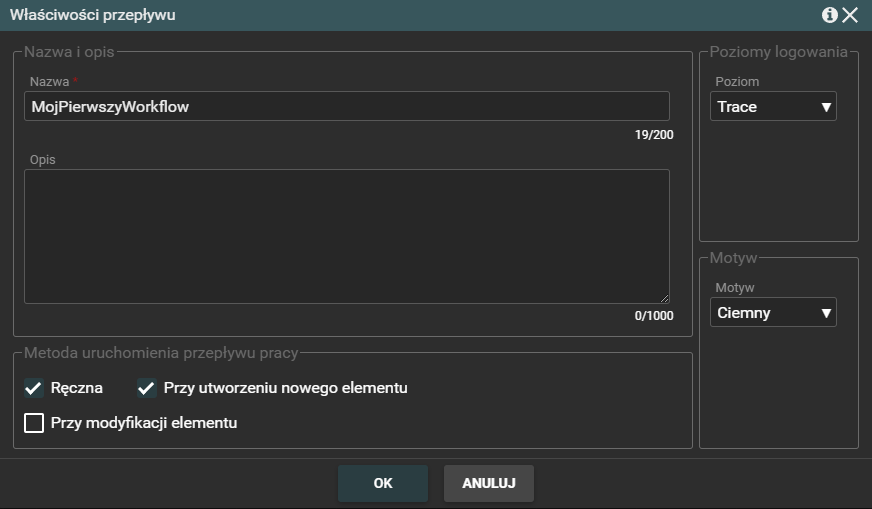Click the arrow of the Motyw combo box

[x=826, y=313]
